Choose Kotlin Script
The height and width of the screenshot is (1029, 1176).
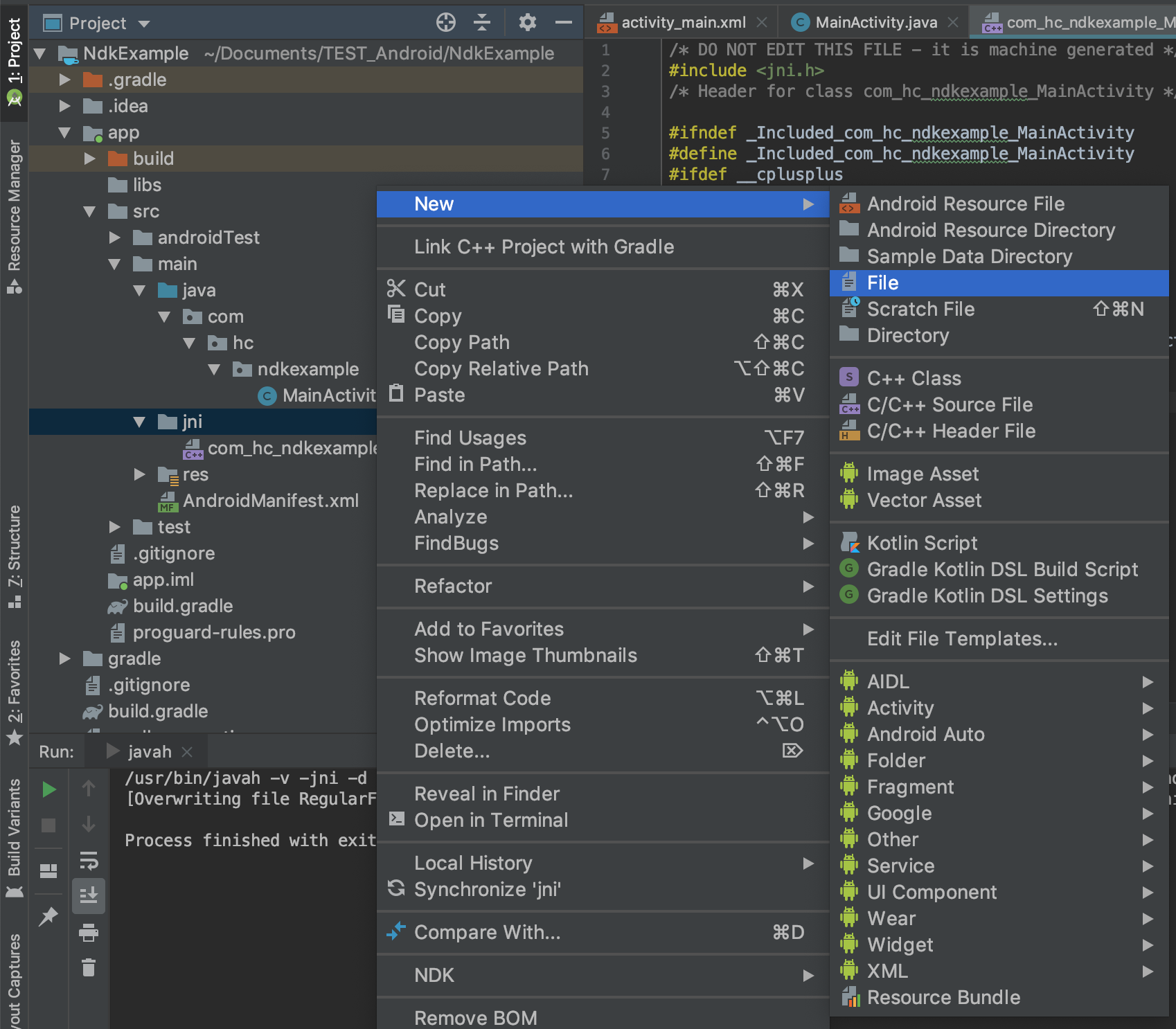coord(999,543)
